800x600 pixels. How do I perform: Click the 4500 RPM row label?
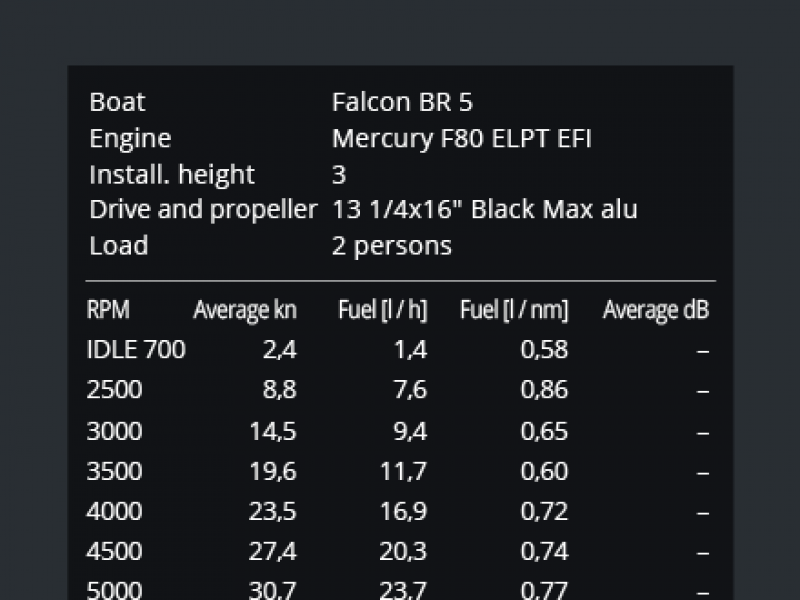pos(114,552)
